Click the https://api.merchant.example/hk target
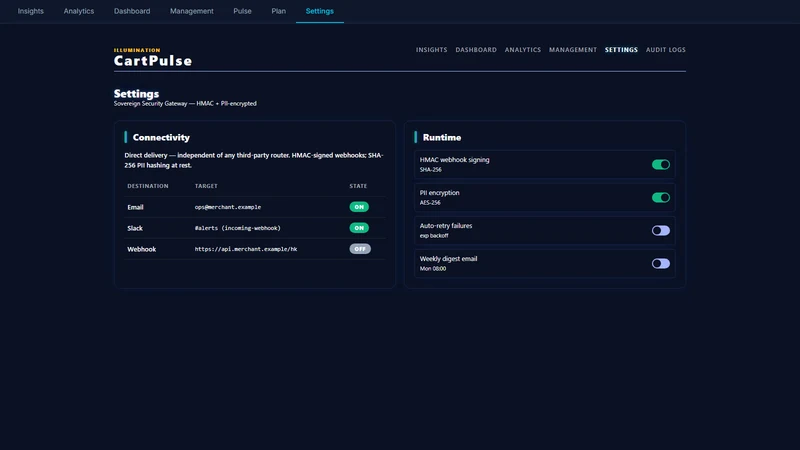Viewport: 800px width, 450px height. coord(245,249)
